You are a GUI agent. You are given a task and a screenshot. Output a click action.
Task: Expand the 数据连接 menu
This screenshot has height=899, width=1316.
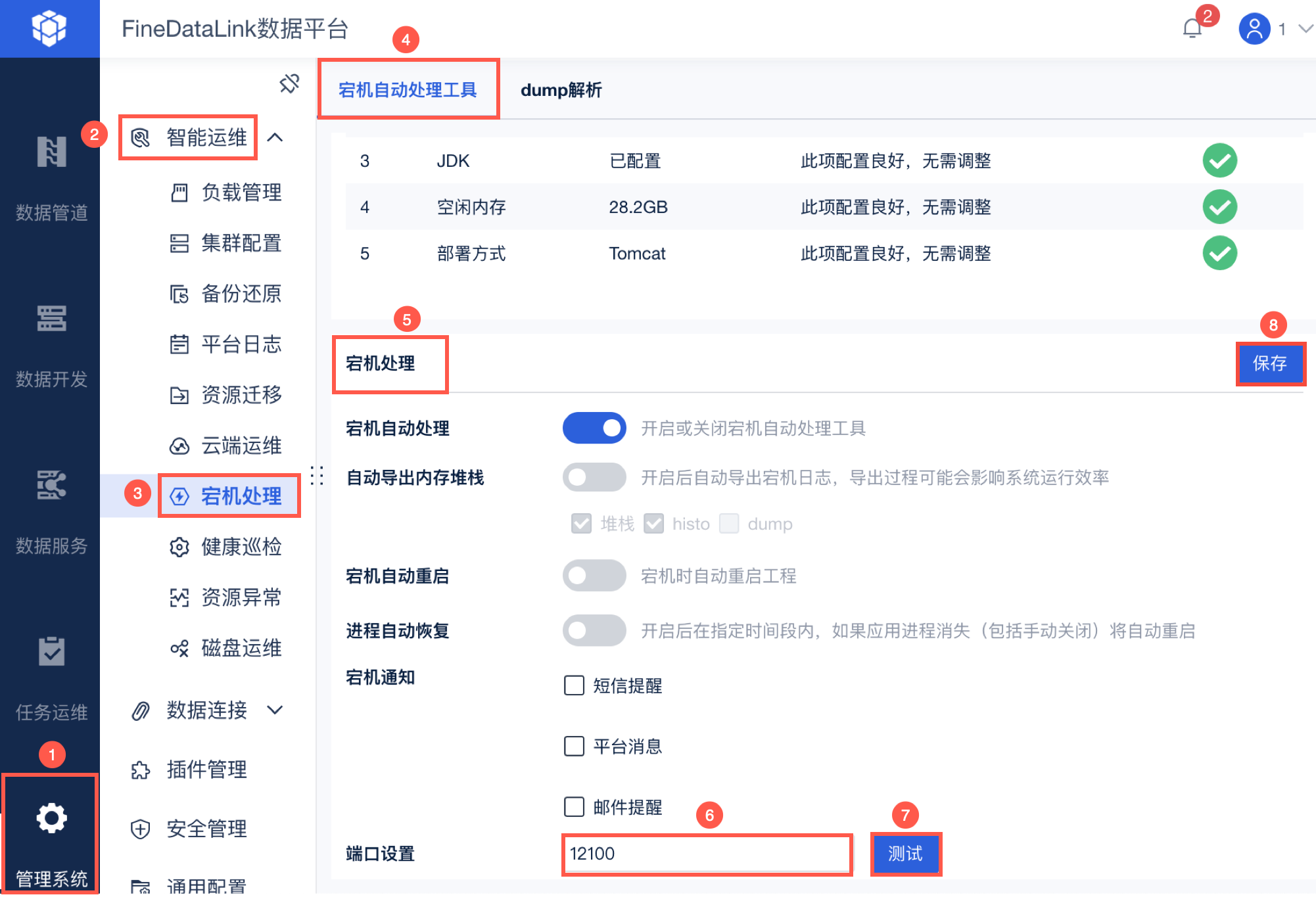207,710
